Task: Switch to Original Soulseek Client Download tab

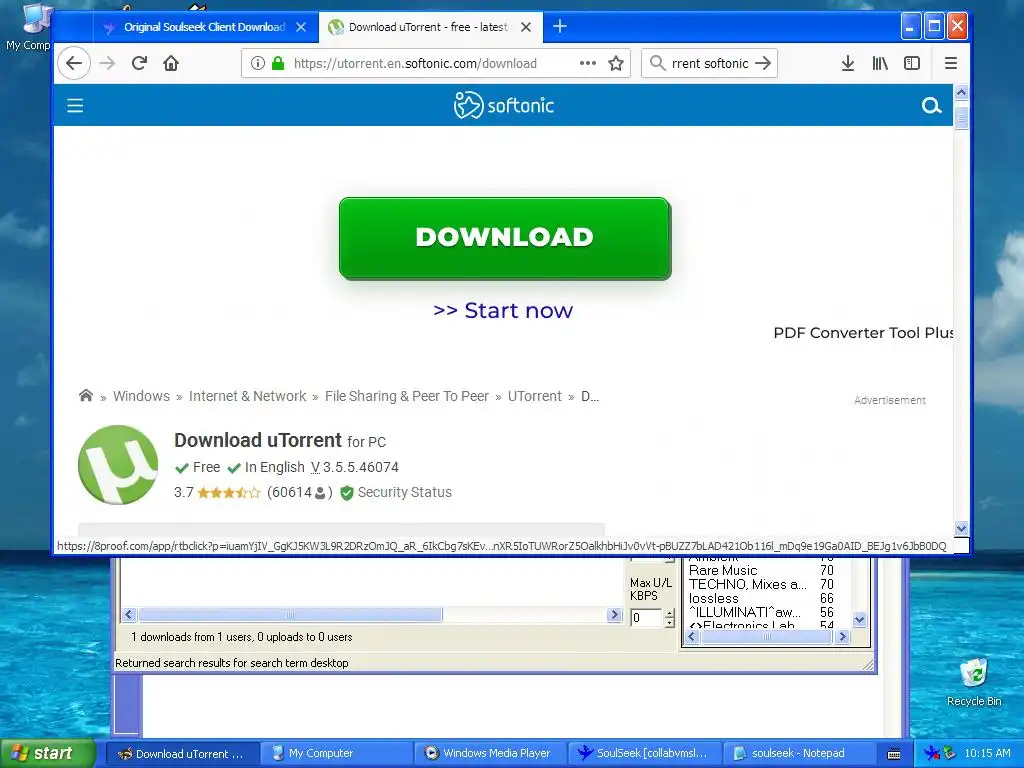Action: (x=204, y=27)
